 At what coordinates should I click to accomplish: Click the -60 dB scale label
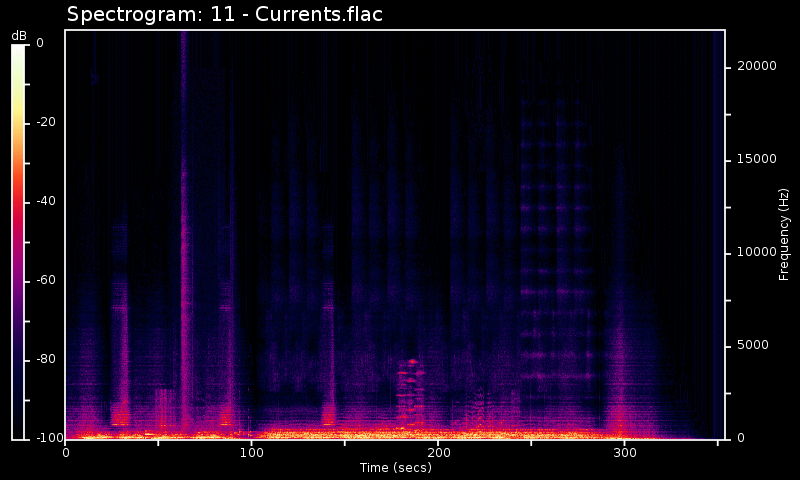coord(47,280)
